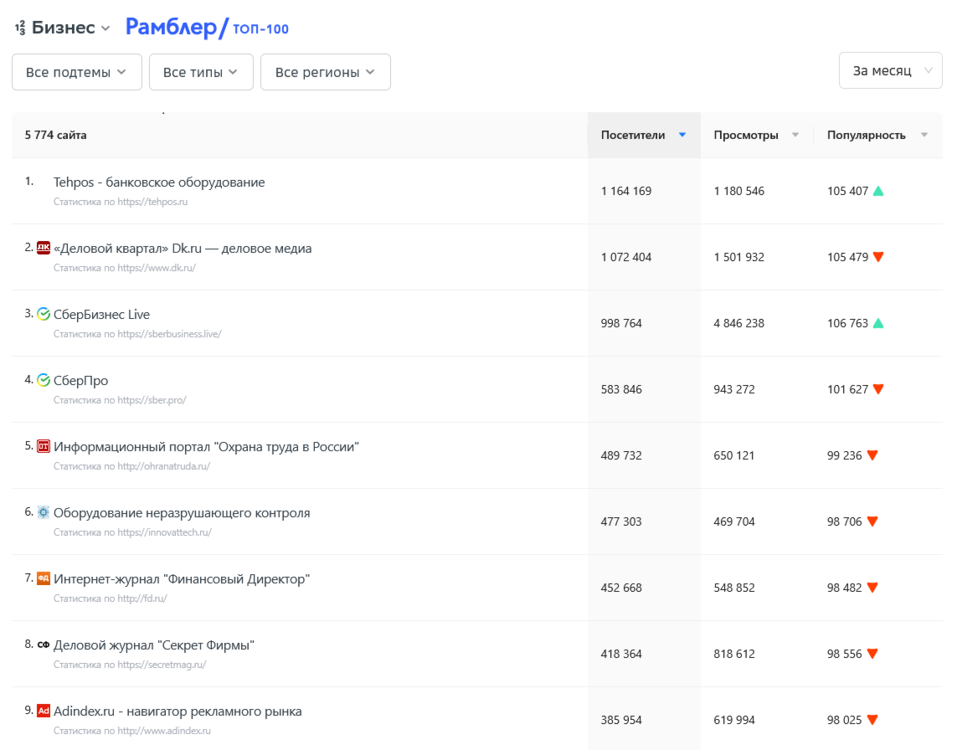Viewport: 957px width, 750px height.
Task: Open Tehpos - банковское оборудование site entry
Action: tap(159, 182)
